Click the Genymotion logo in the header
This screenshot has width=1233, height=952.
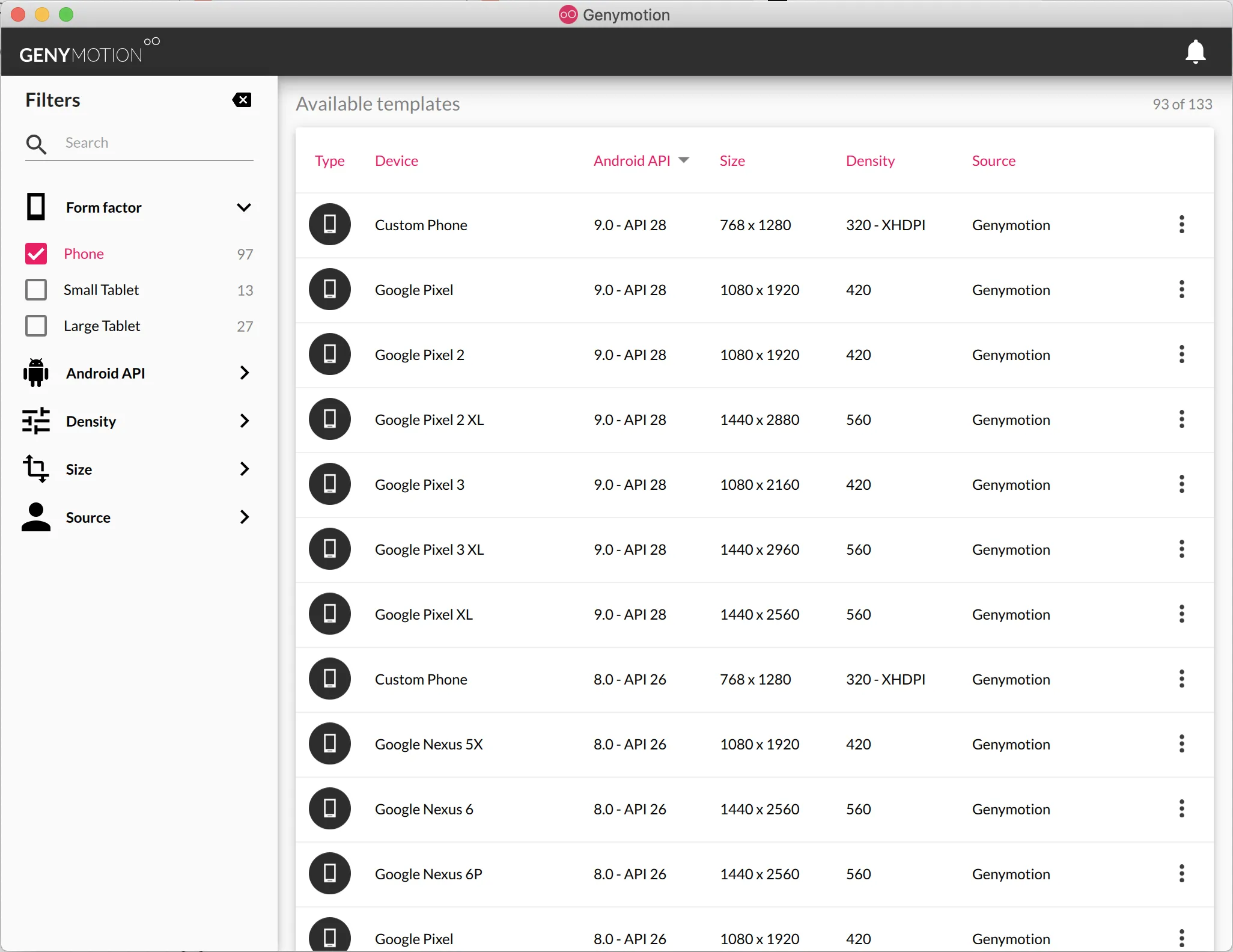coord(89,52)
